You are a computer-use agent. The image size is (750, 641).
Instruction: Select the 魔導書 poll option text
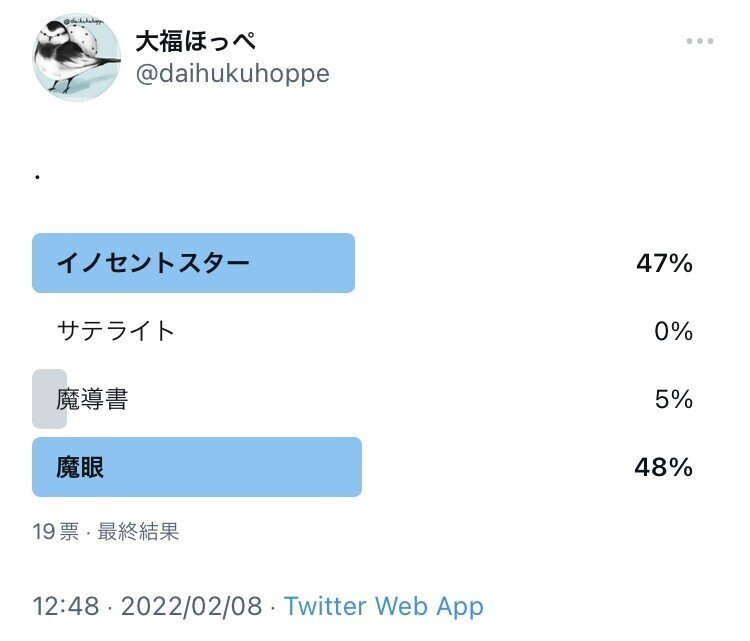pos(93,400)
